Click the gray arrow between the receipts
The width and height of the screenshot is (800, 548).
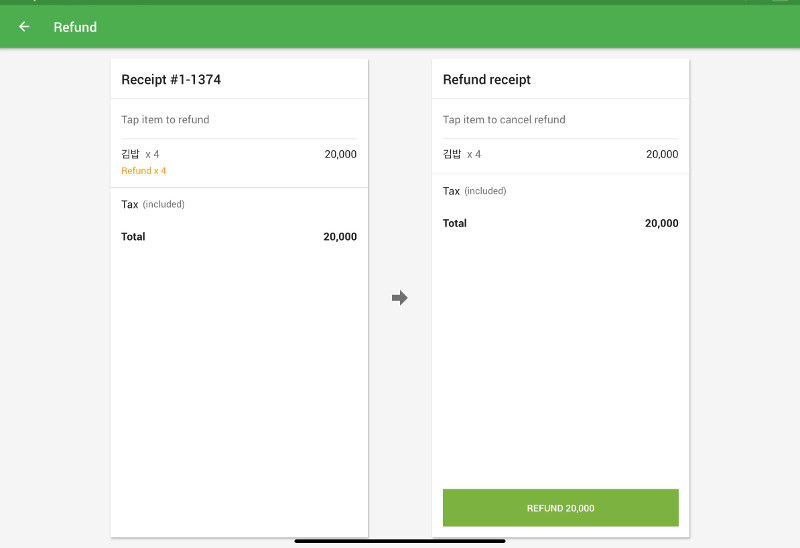coord(399,298)
